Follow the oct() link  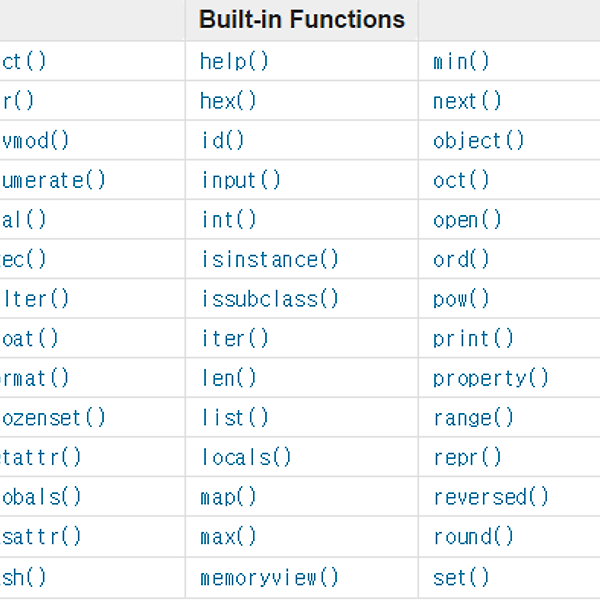461,181
